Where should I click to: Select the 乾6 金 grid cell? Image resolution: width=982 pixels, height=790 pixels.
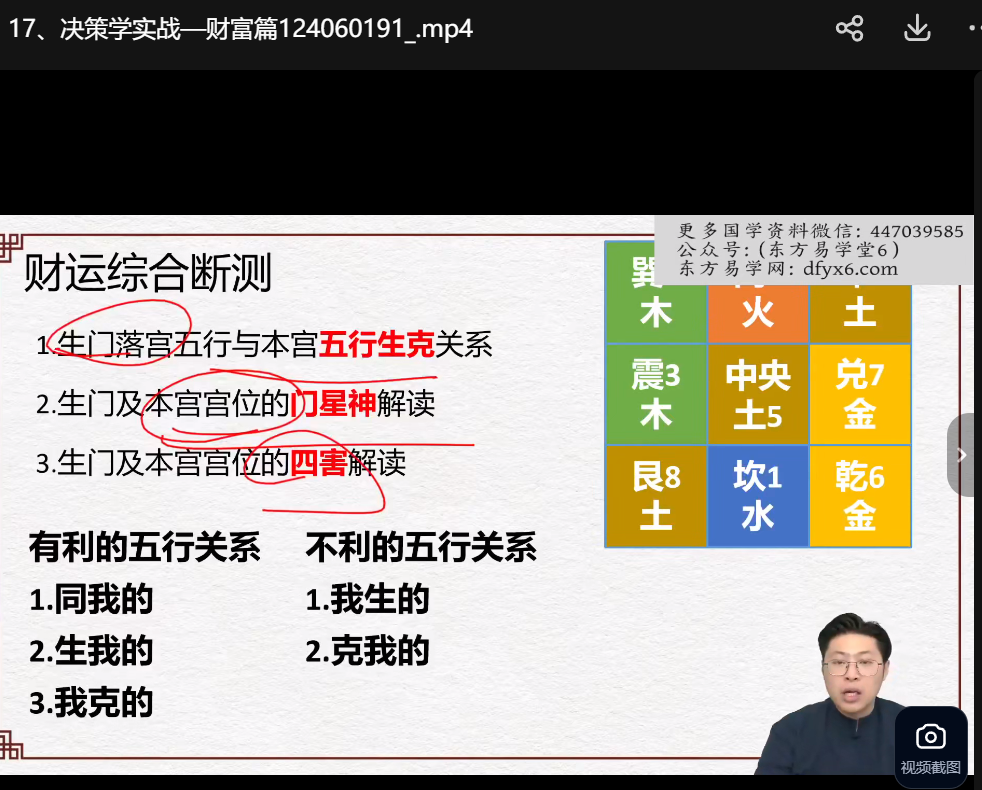tap(860, 497)
